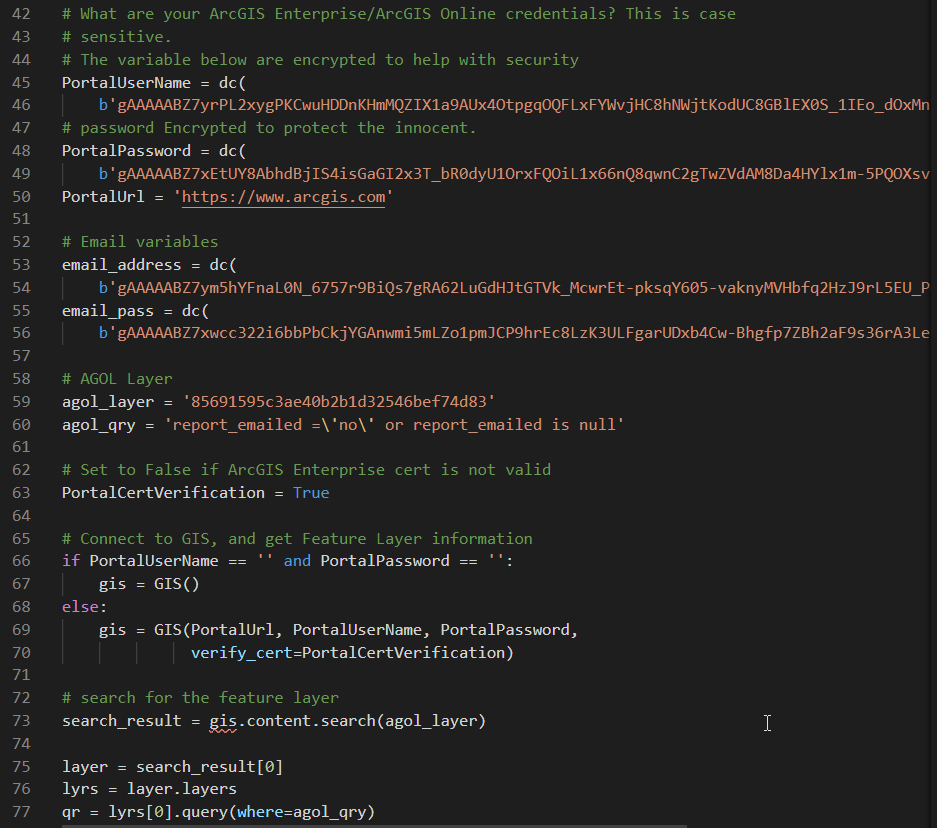Click line number 63 in the gutter

(x=24, y=492)
